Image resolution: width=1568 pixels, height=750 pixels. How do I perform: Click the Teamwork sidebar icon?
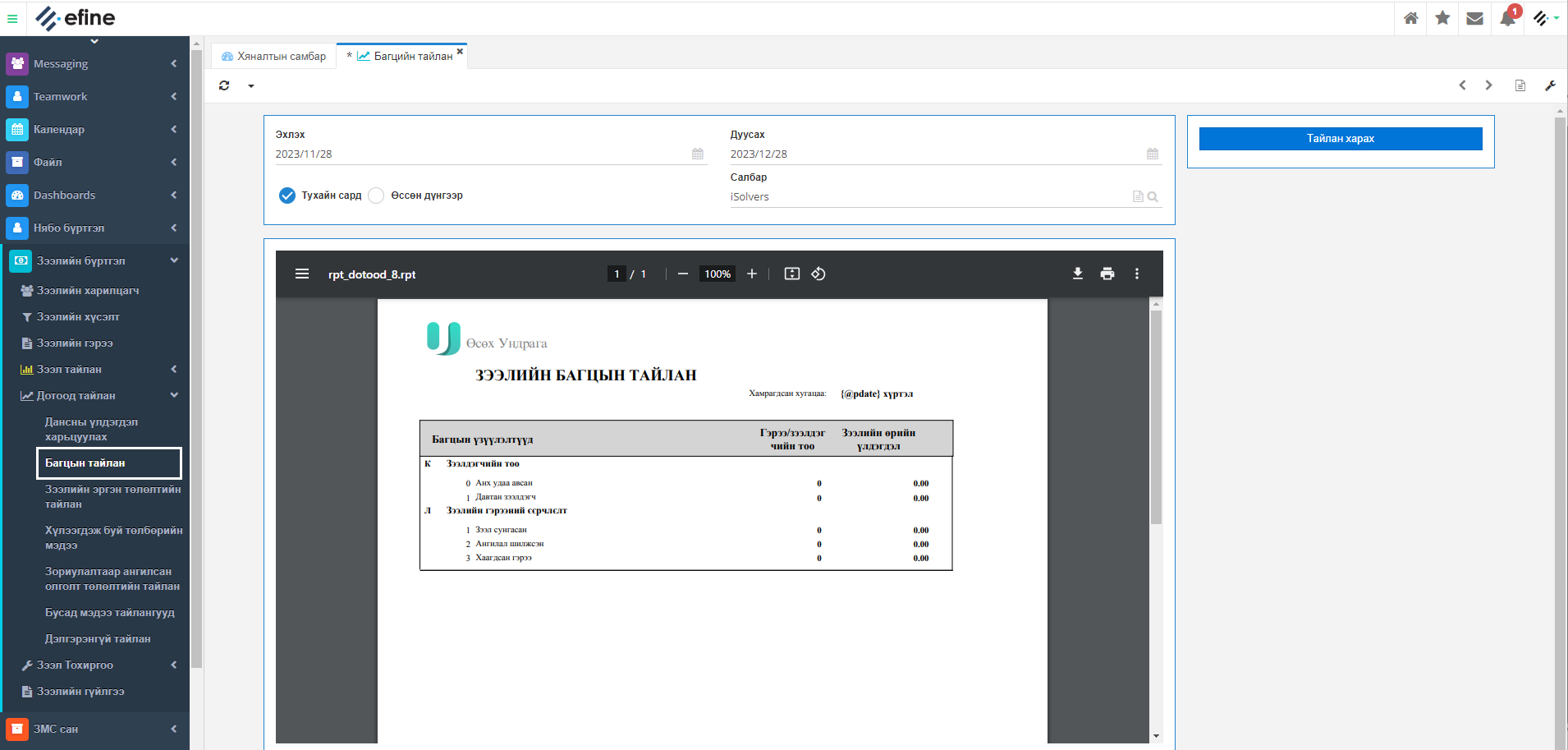(x=17, y=96)
